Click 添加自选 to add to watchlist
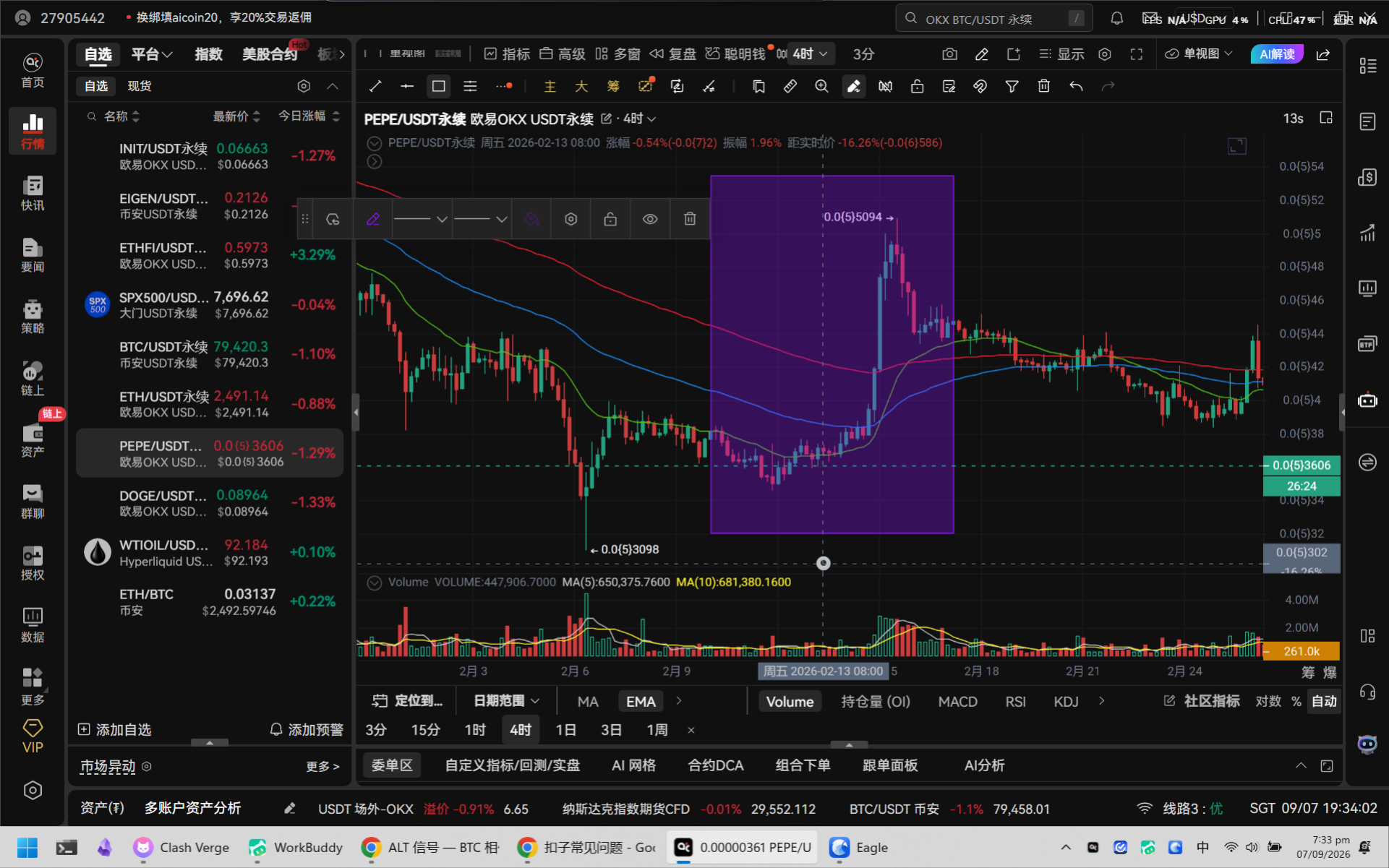This screenshot has width=1389, height=868. point(114,730)
